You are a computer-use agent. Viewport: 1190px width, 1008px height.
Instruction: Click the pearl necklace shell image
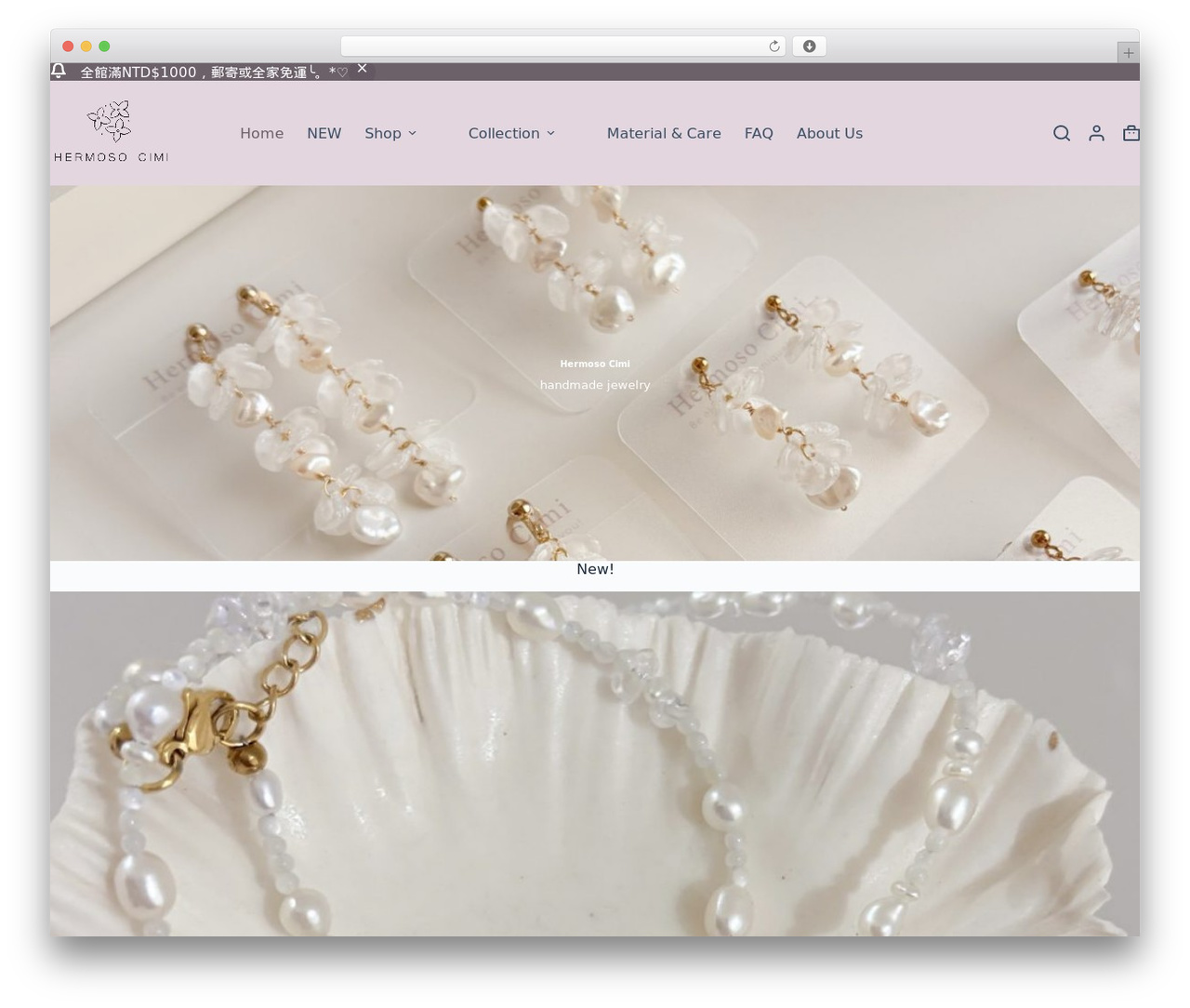[595, 763]
